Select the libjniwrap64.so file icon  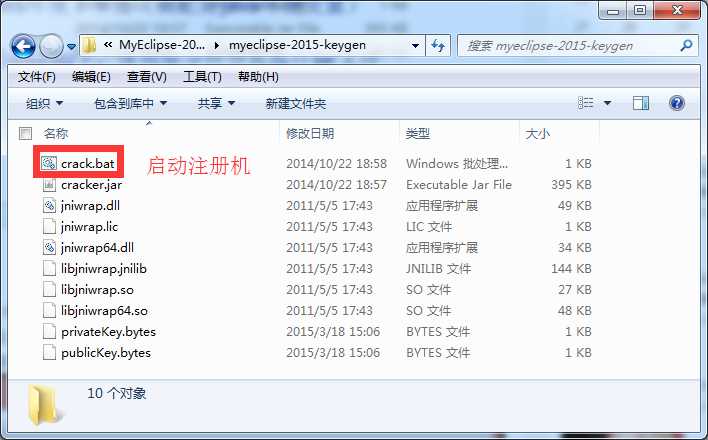pos(49,310)
